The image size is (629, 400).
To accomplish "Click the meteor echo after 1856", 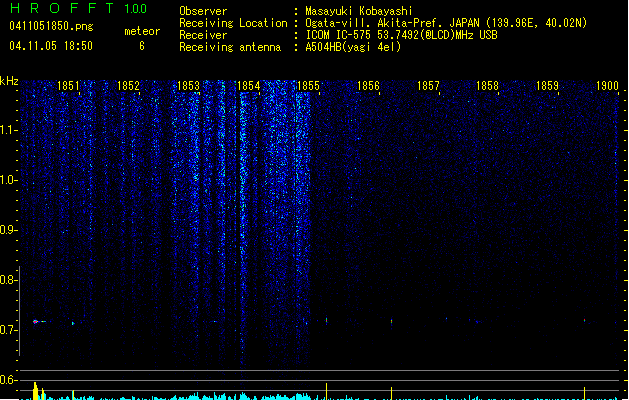I will (x=392, y=321).
